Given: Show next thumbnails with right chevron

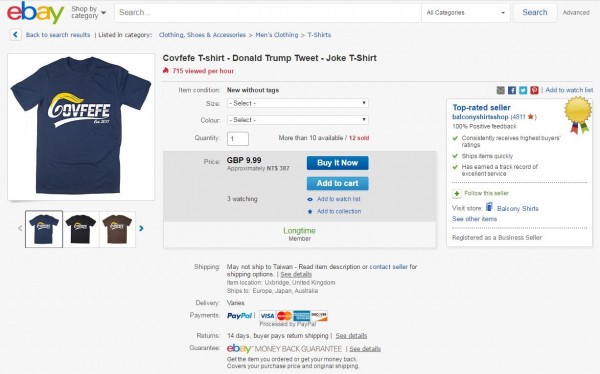Looking at the screenshot, I should 141,229.
